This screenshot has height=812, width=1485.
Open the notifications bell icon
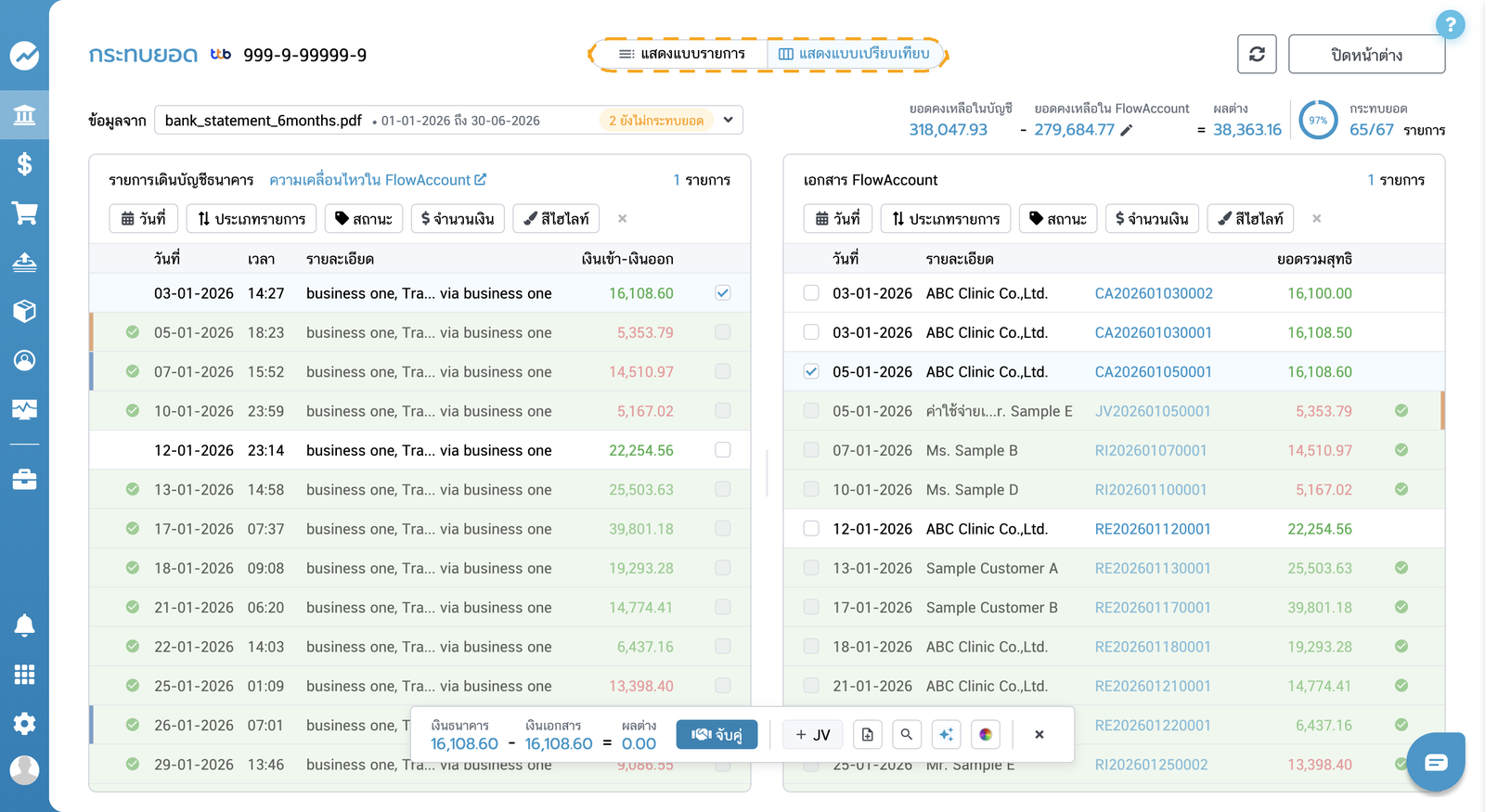coord(24,625)
